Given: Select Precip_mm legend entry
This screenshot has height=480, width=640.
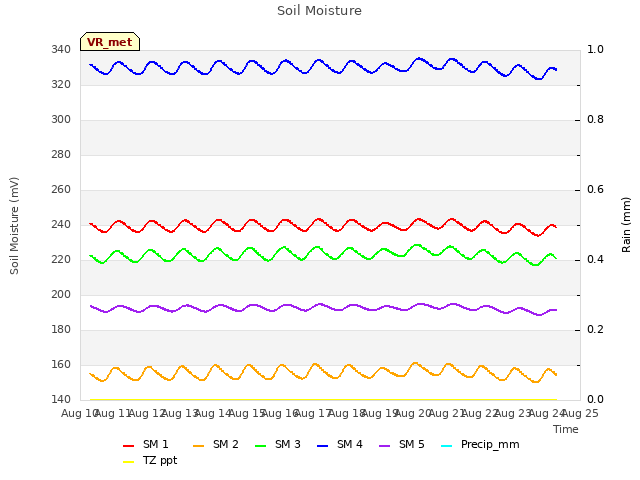Looking at the screenshot, I should pyautogui.click(x=480, y=444).
